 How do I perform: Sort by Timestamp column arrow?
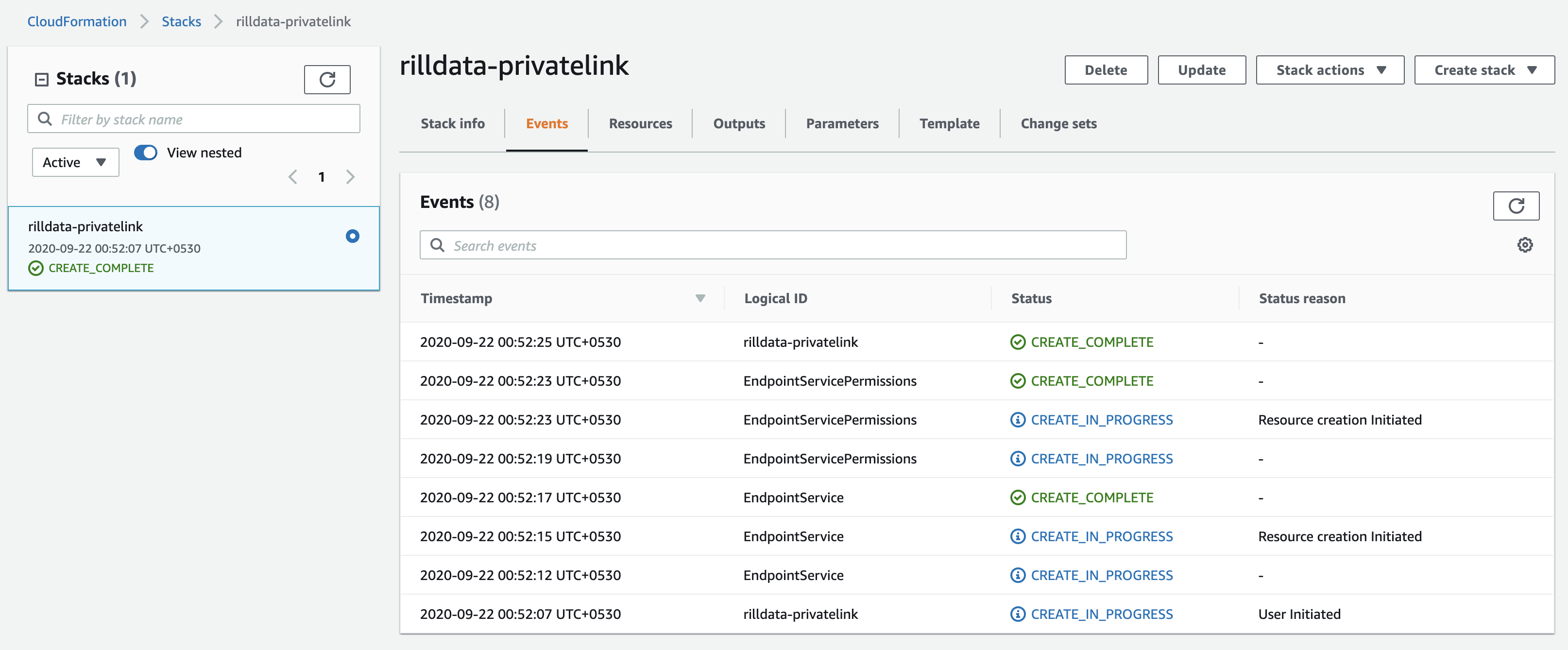point(700,298)
